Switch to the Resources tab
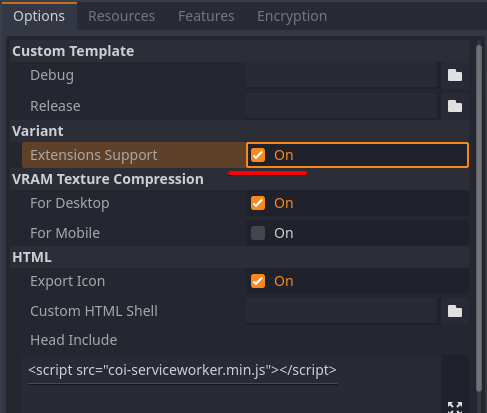 pos(121,16)
